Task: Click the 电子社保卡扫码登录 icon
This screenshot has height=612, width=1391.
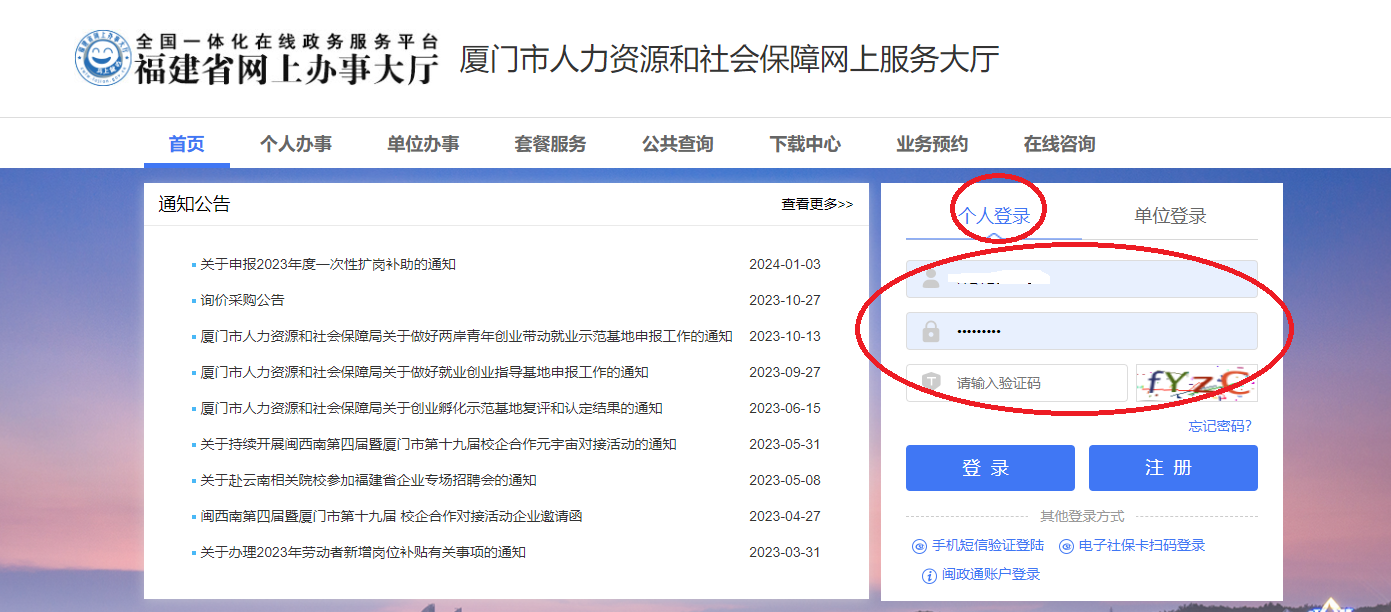Action: (1066, 546)
